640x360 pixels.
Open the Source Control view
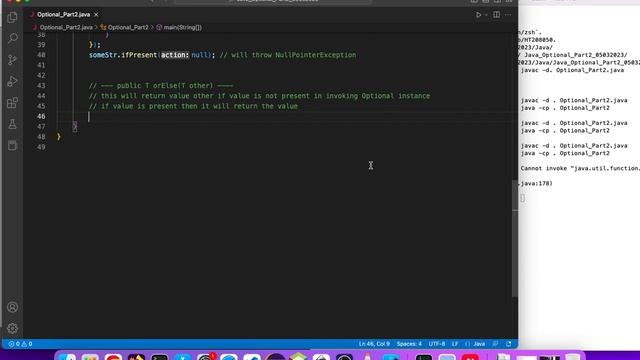[12, 60]
